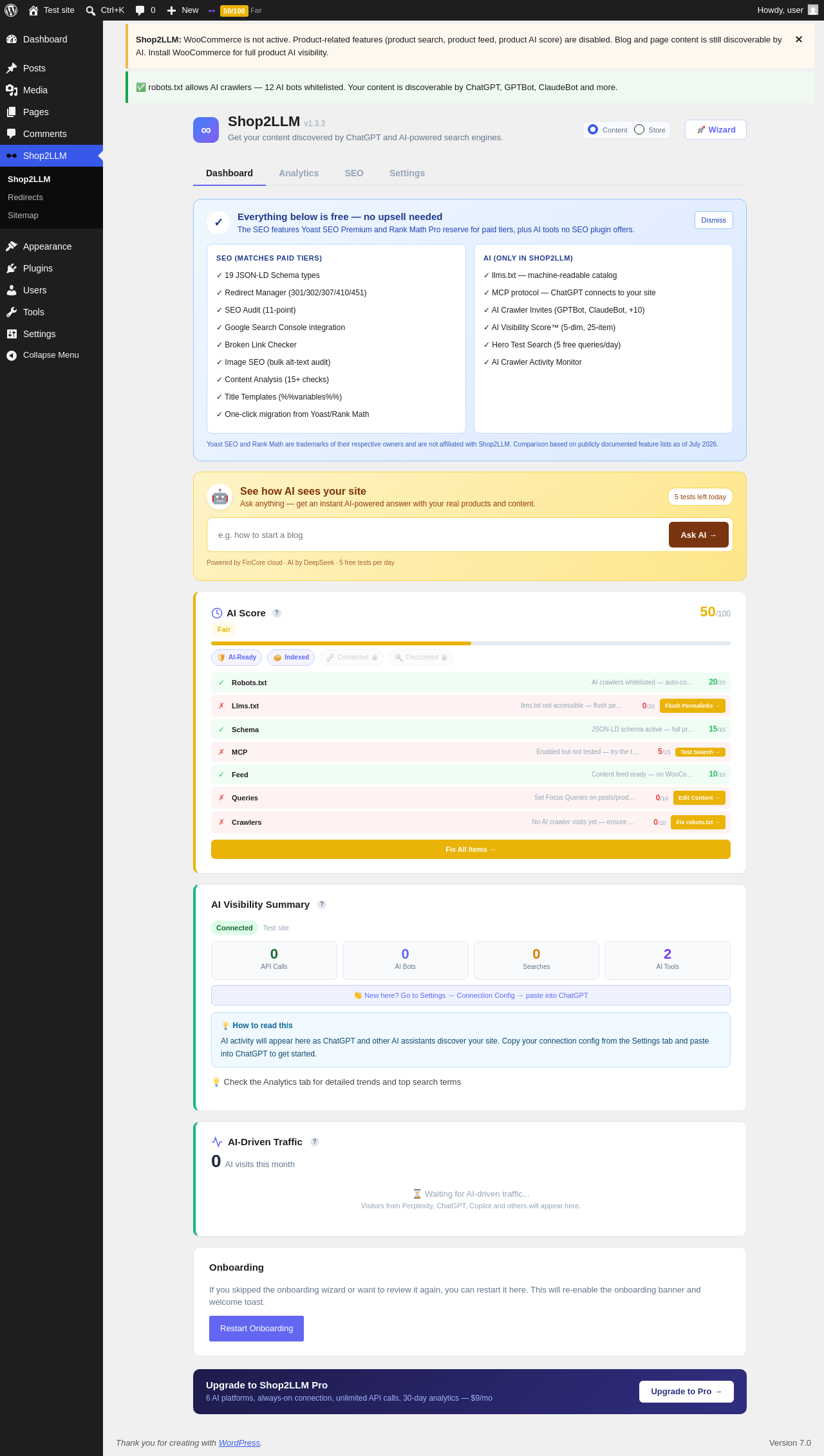Click the 50/100 score badge in admin bar
Screen dimensions: 824x1456
point(234,11)
